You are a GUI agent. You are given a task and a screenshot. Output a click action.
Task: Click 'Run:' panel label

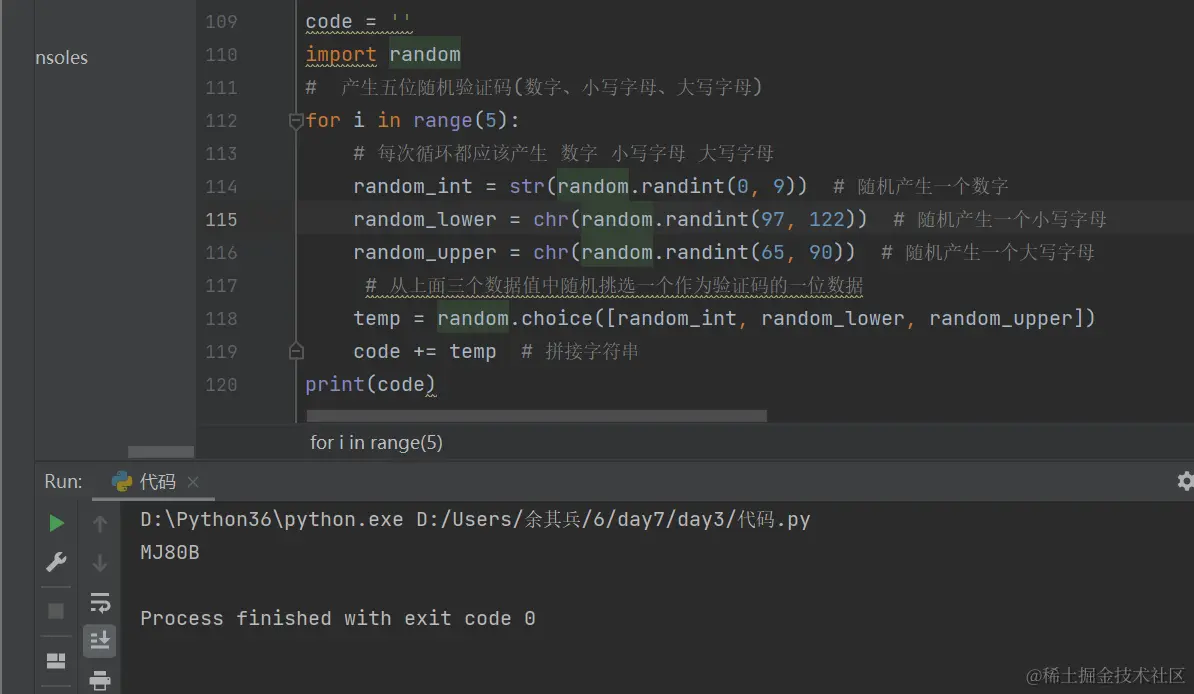[x=63, y=481]
